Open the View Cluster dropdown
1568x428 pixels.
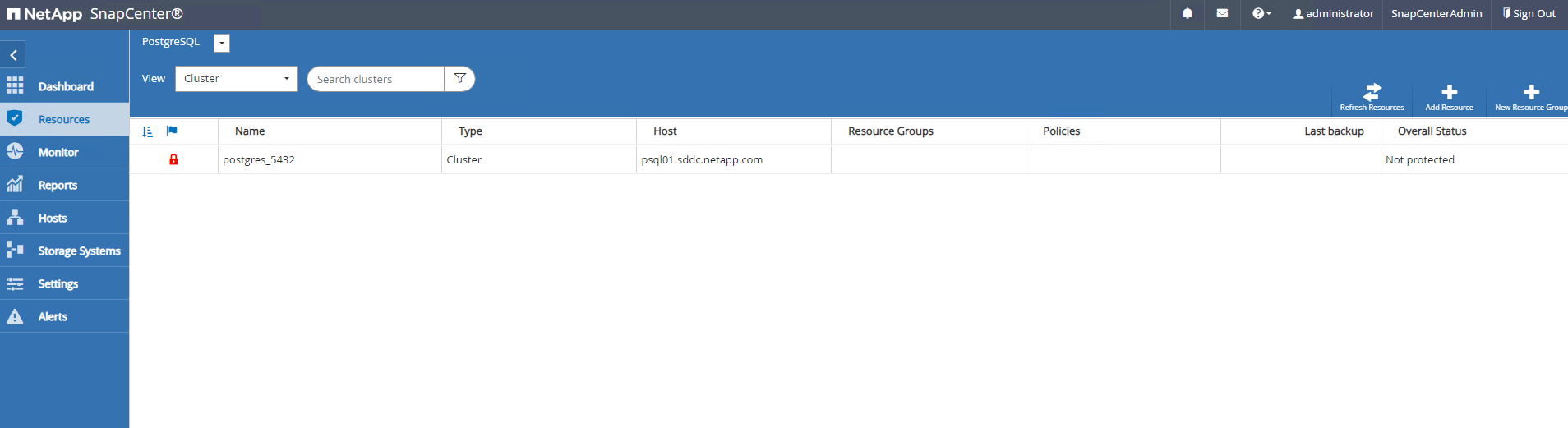(x=237, y=79)
